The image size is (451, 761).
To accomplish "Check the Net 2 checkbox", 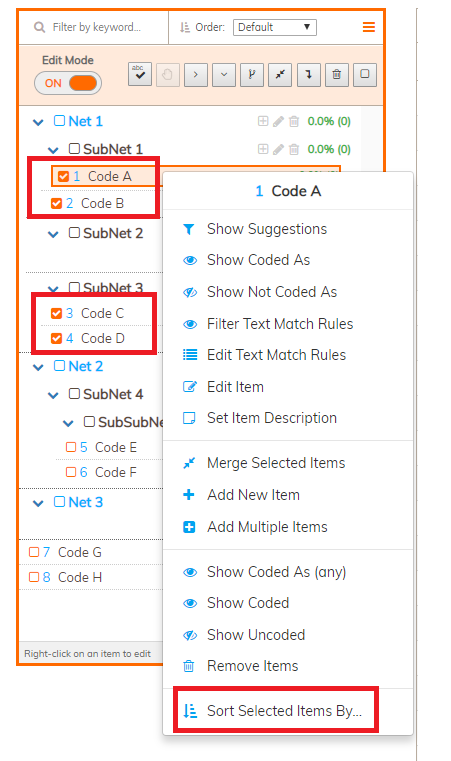I will point(59,365).
